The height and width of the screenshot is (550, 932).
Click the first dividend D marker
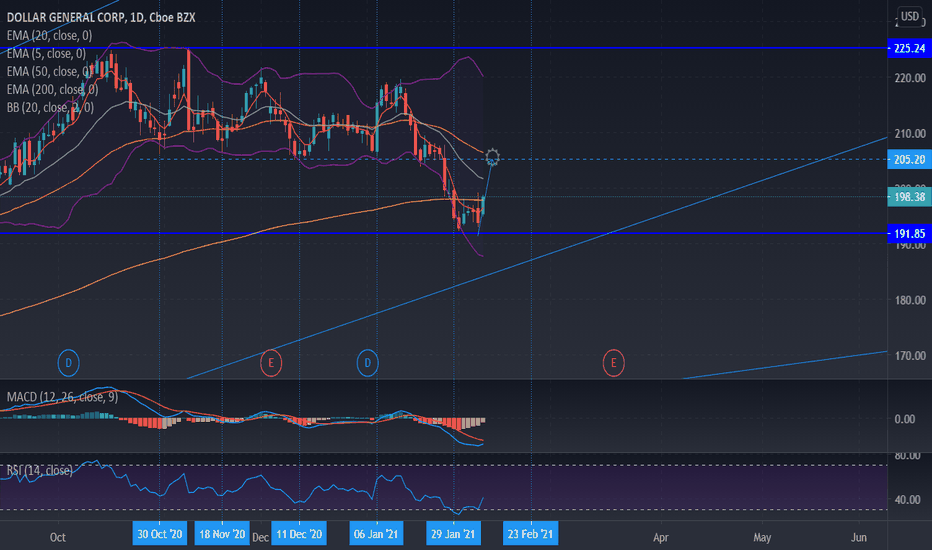pos(68,363)
